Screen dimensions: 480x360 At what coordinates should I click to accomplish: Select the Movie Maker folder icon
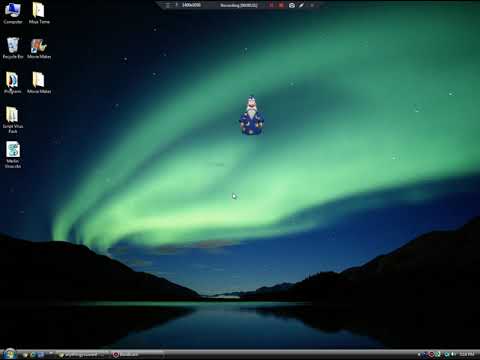click(39, 83)
